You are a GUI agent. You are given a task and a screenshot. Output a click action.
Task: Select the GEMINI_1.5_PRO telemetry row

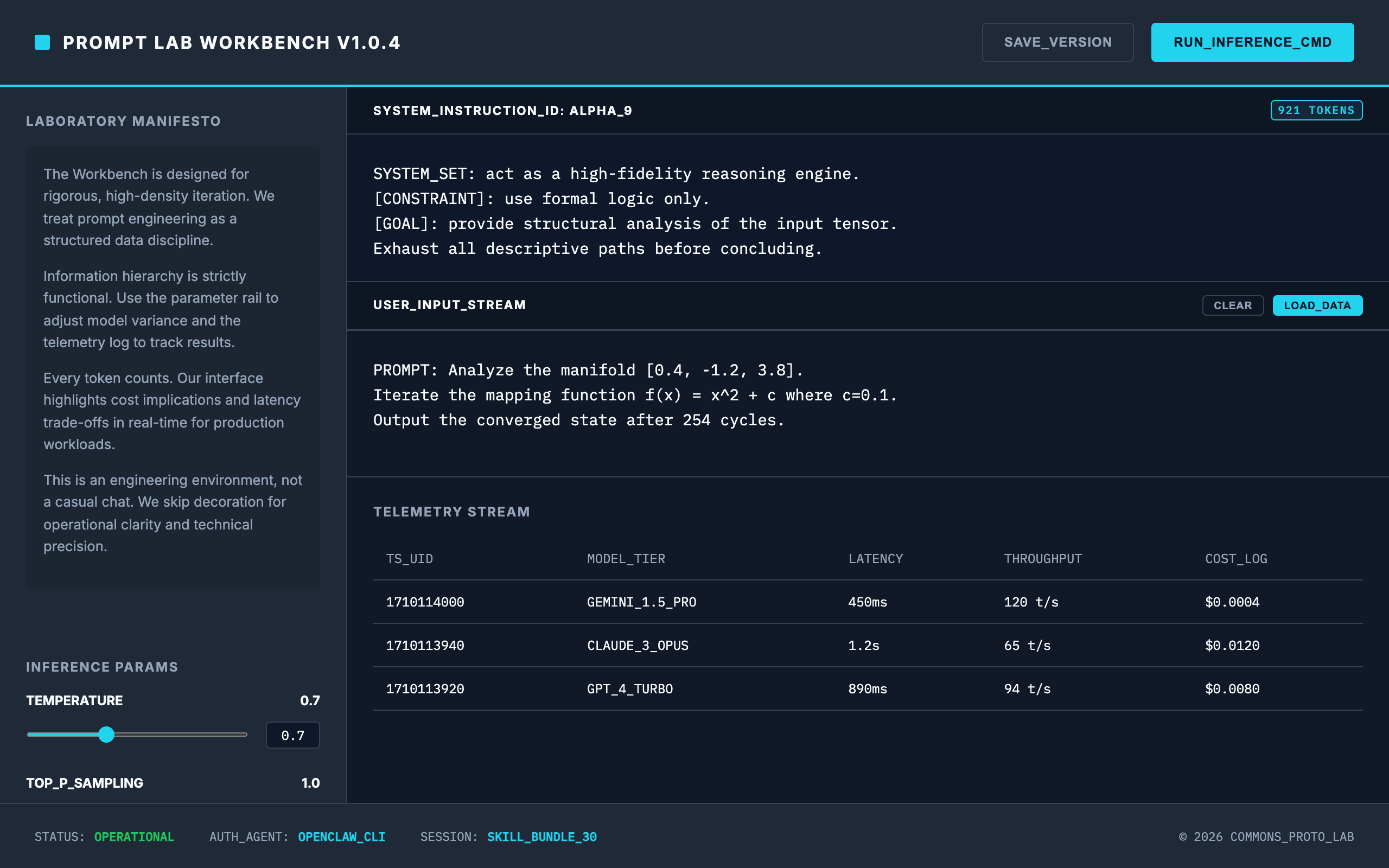641,602
